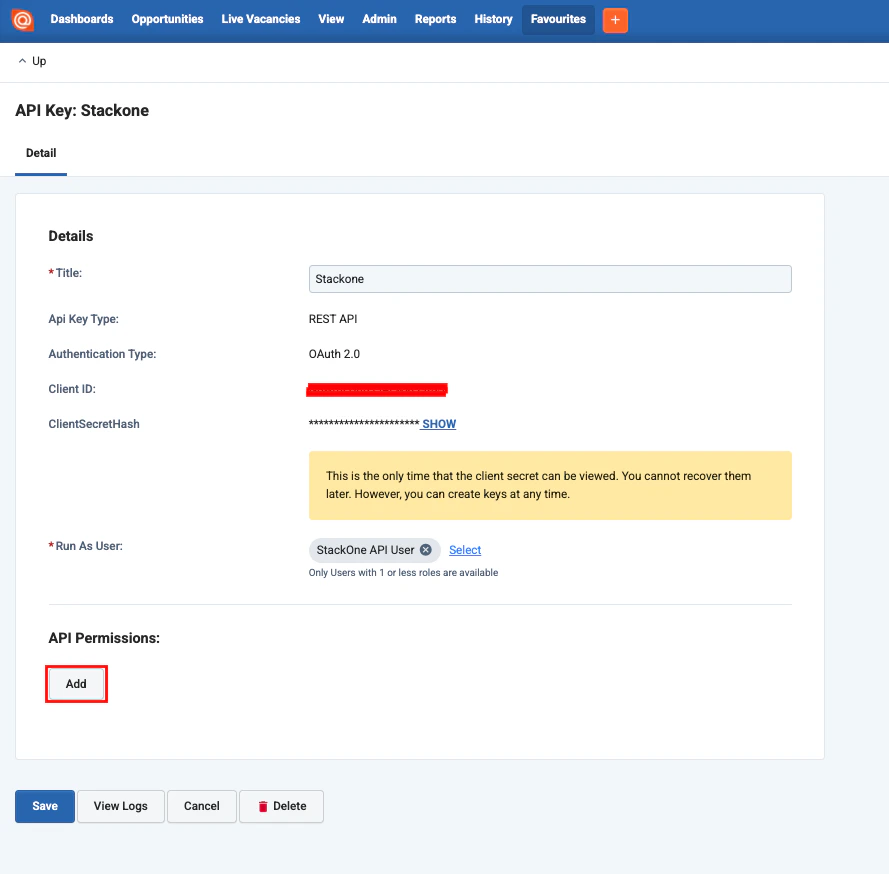Remove StackOne API User chip via X icon
Viewport: 889px width, 874px height.
click(426, 550)
